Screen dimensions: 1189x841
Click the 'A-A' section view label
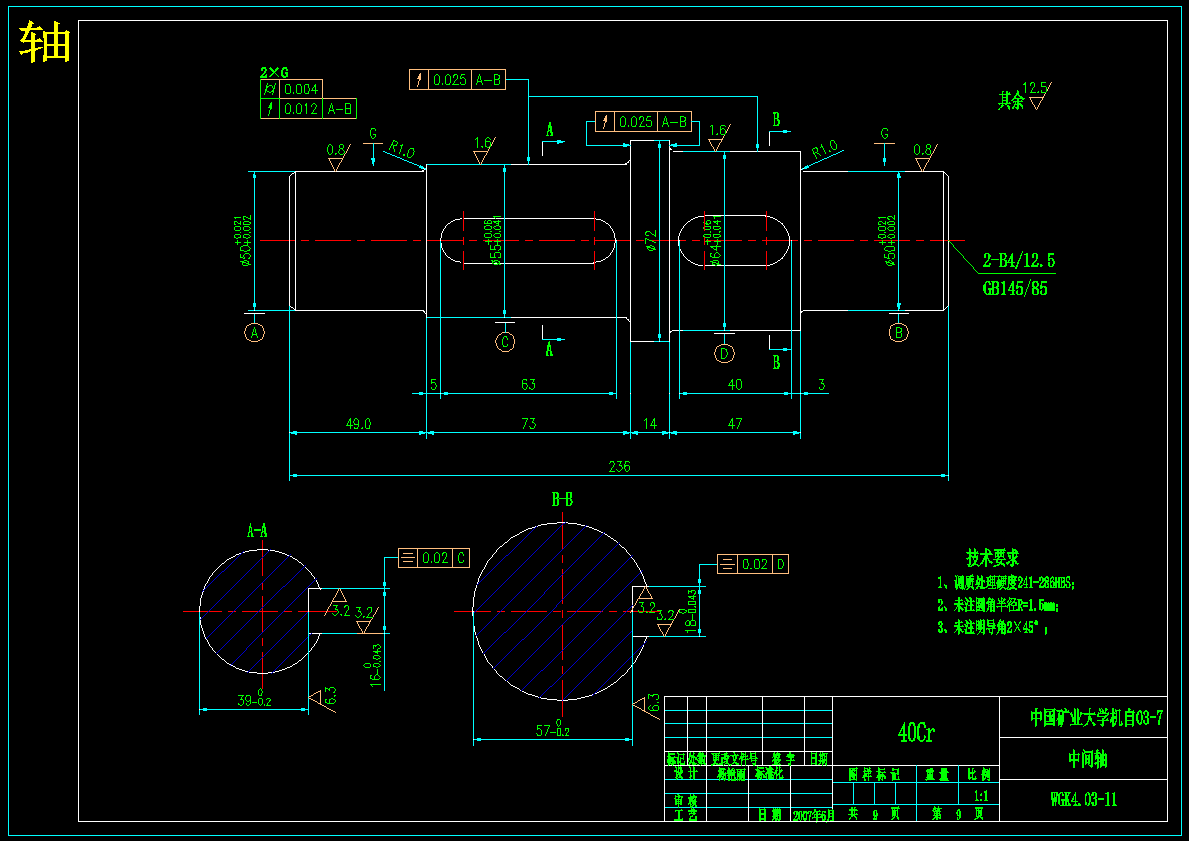(257, 531)
